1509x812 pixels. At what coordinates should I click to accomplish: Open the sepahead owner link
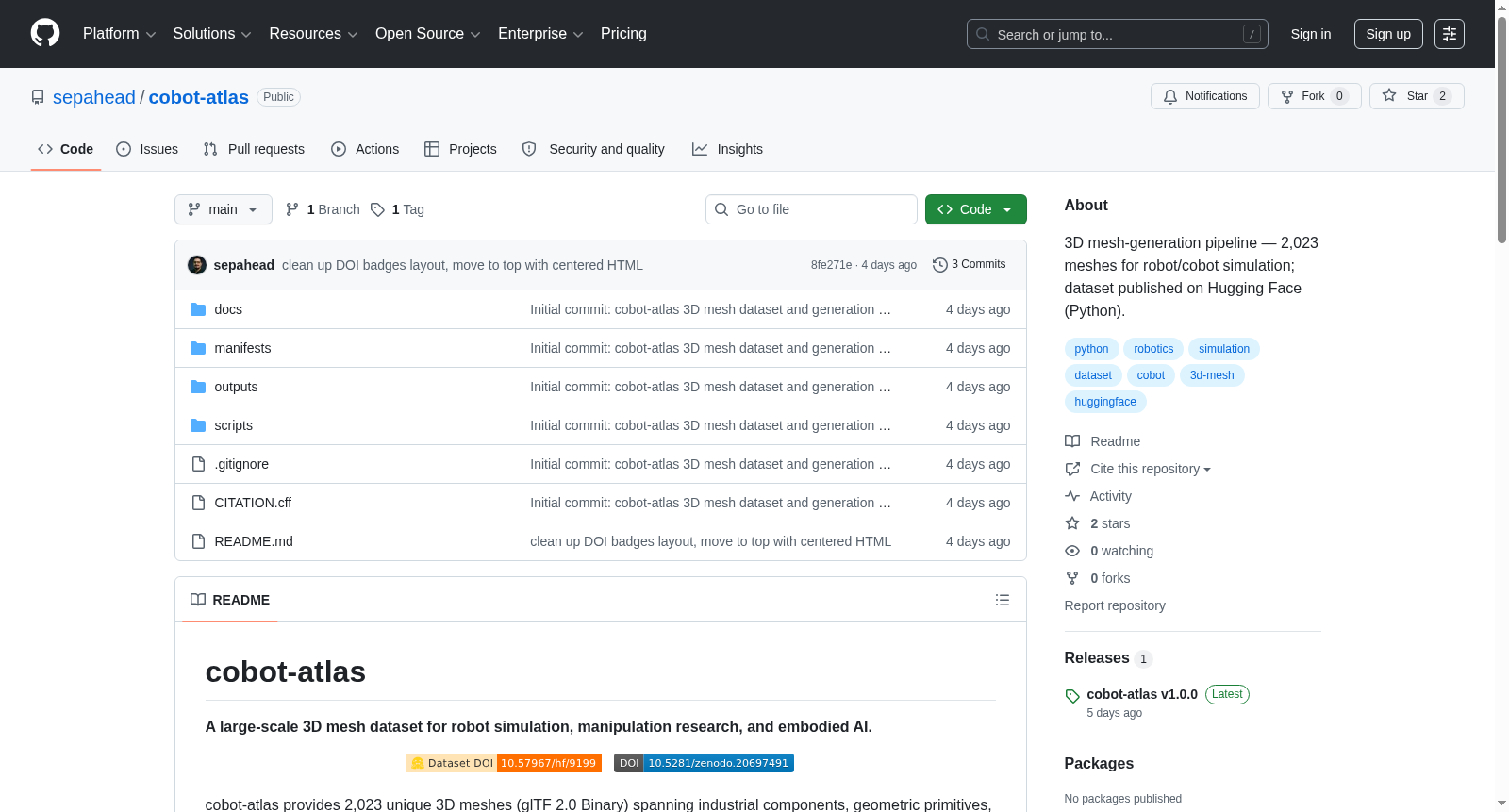[x=94, y=97]
